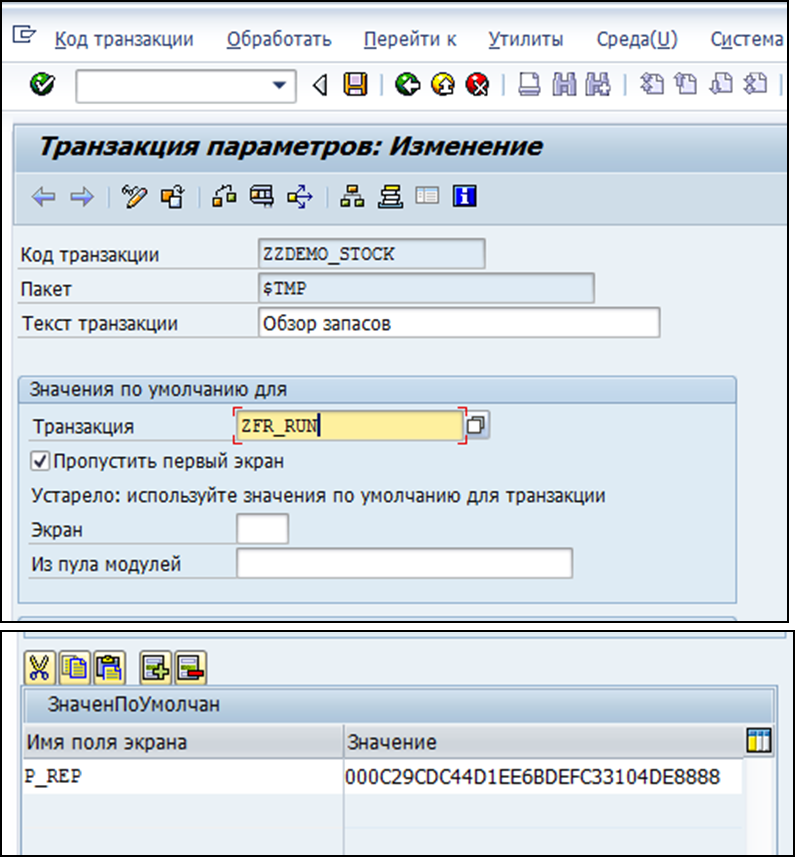Click the Print icon in toolbar
795x857 pixels.
point(530,85)
